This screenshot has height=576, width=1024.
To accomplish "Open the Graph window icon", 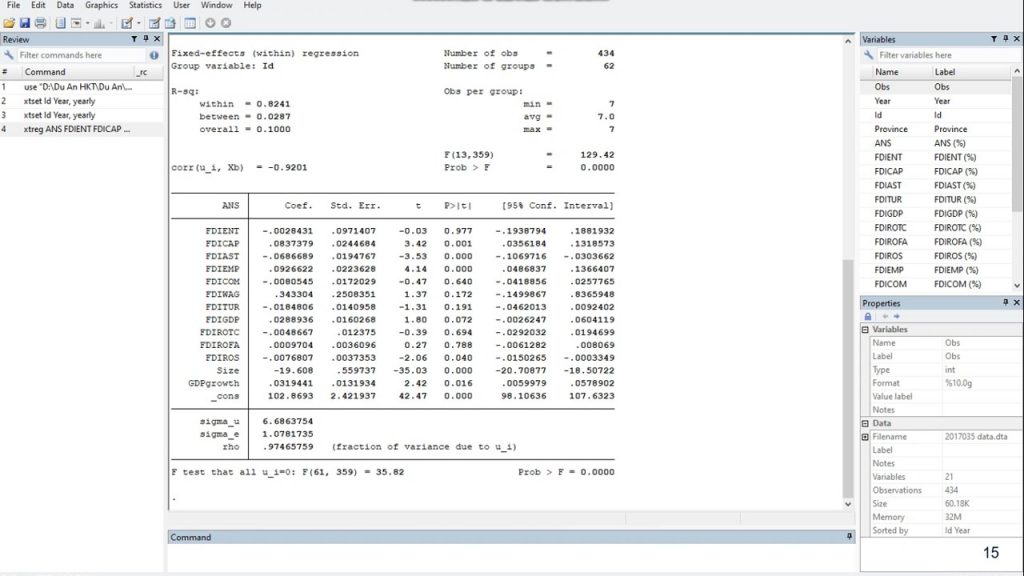I will (x=99, y=22).
